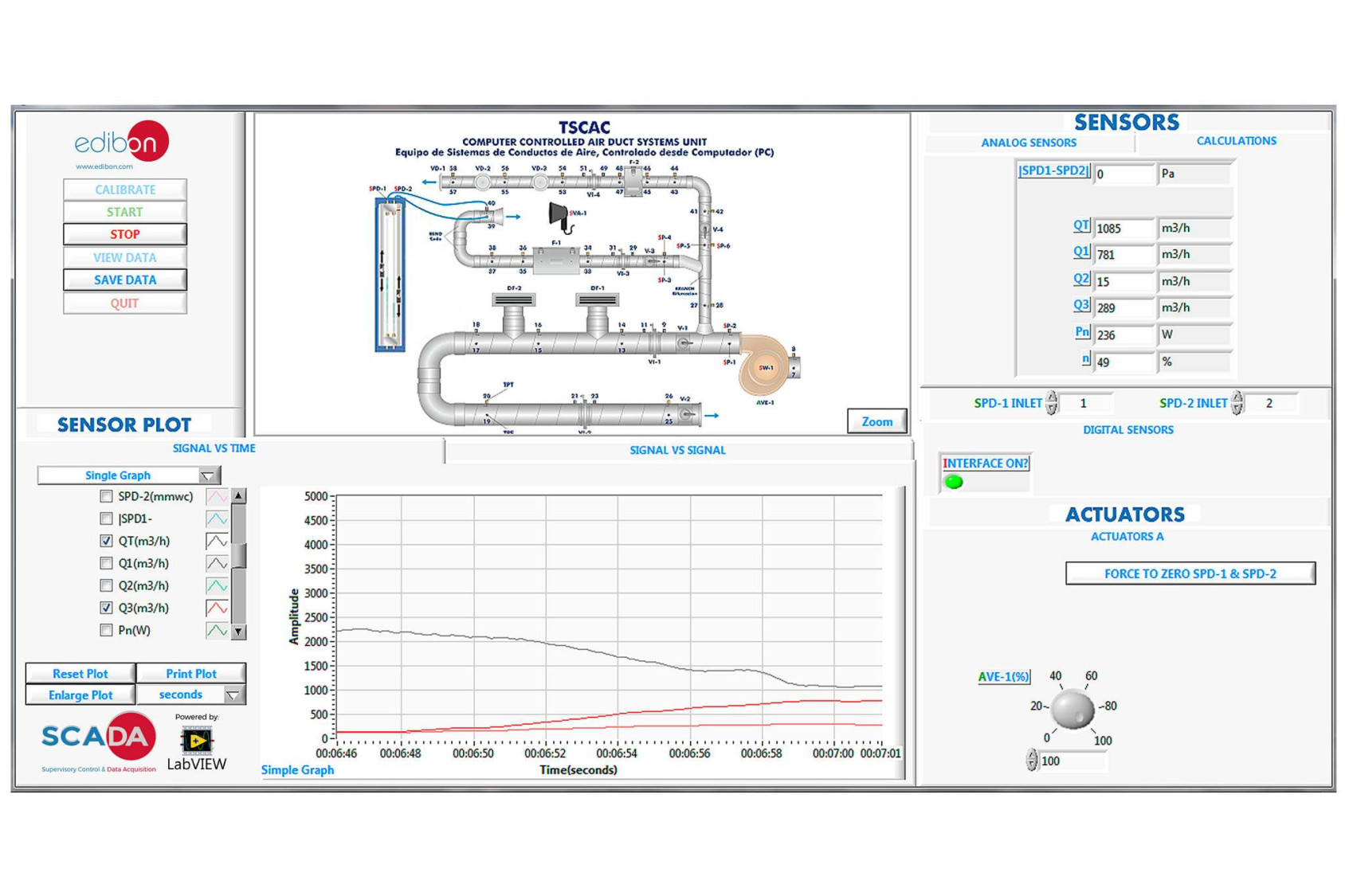Screen dimensions: 1345x896
Task: Click FORCE TO ZERO SPD-1 & SPD-2 button
Action: [x=1190, y=573]
